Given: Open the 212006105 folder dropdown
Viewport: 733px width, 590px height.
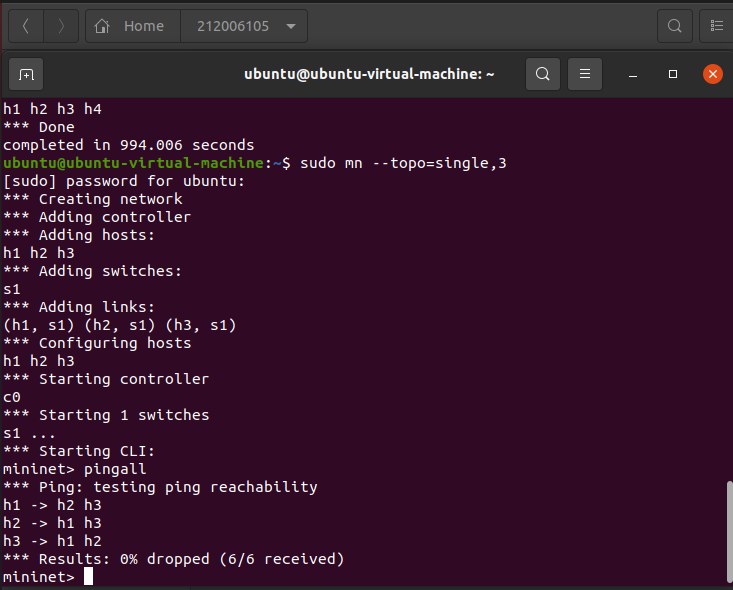Looking at the screenshot, I should pyautogui.click(x=244, y=26).
